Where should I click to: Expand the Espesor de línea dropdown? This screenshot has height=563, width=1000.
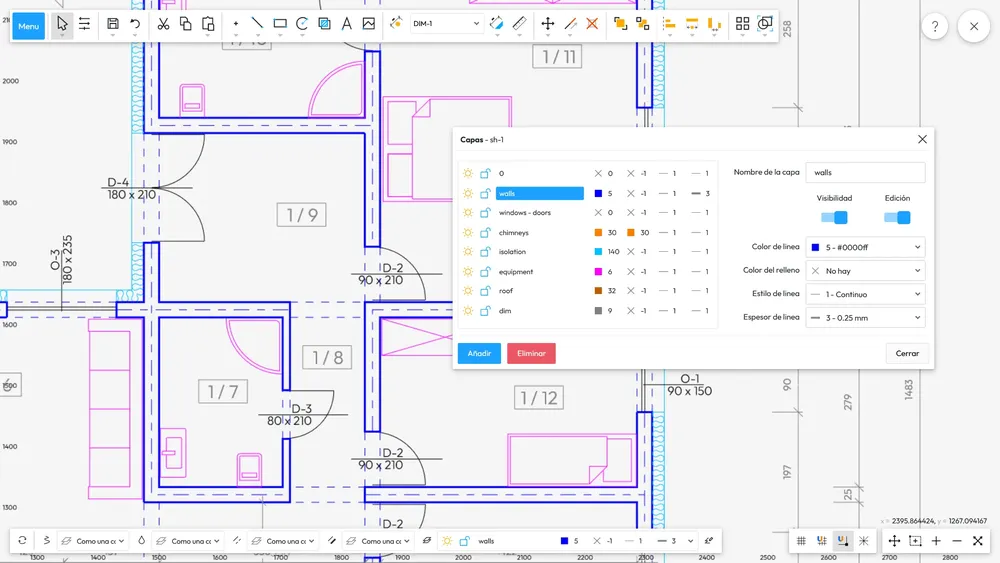(x=866, y=318)
